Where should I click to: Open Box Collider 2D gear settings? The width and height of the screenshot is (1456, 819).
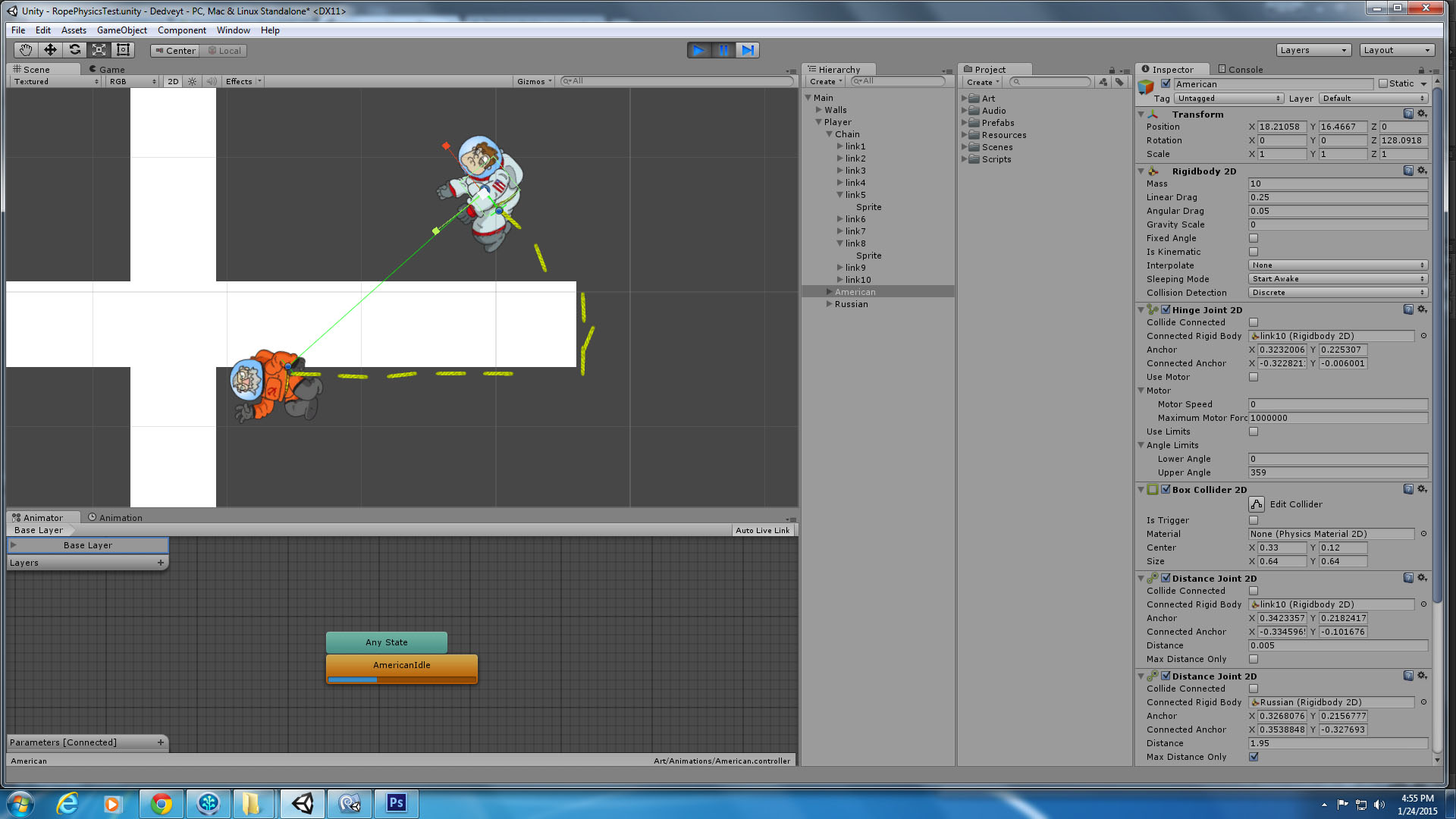coord(1422,489)
